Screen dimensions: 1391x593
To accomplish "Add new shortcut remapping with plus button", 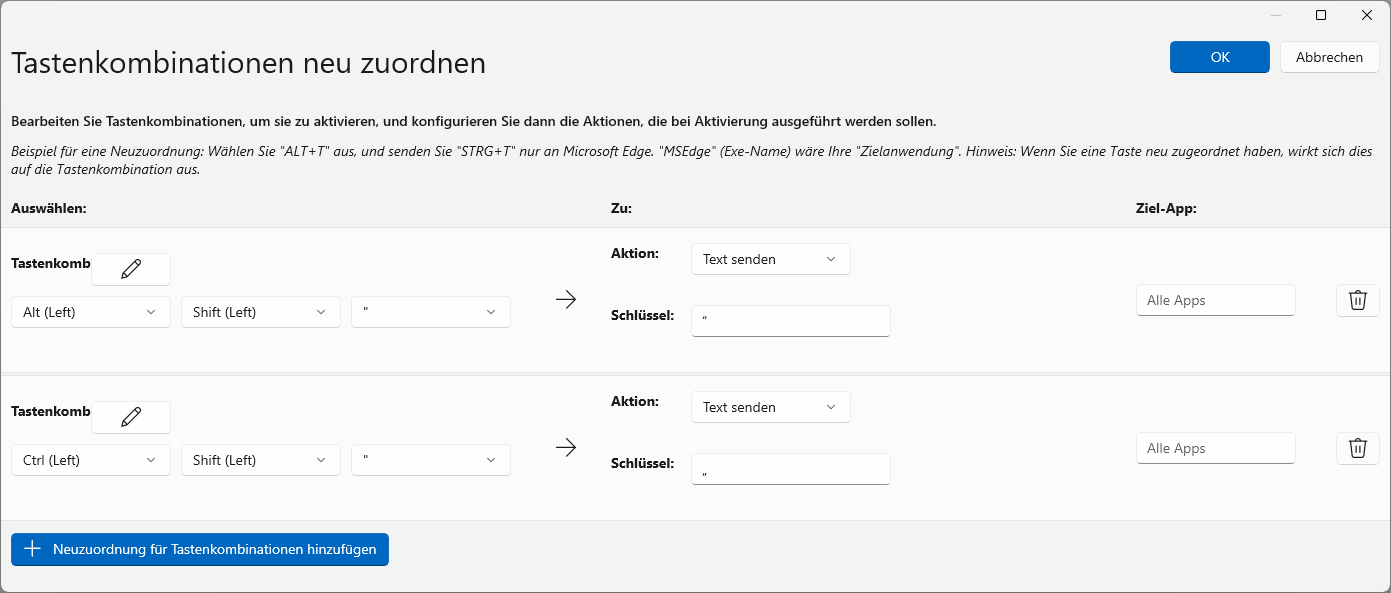I will [x=200, y=549].
